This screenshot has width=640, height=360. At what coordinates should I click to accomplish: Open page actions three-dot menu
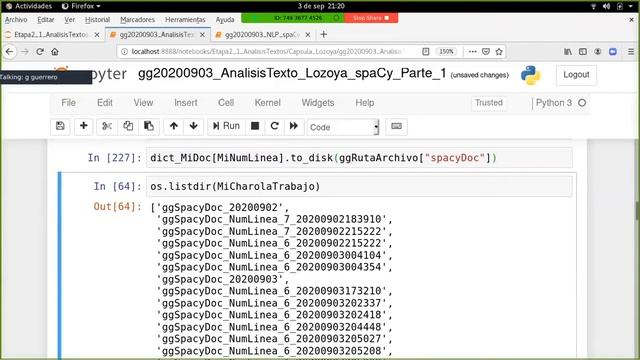point(472,51)
